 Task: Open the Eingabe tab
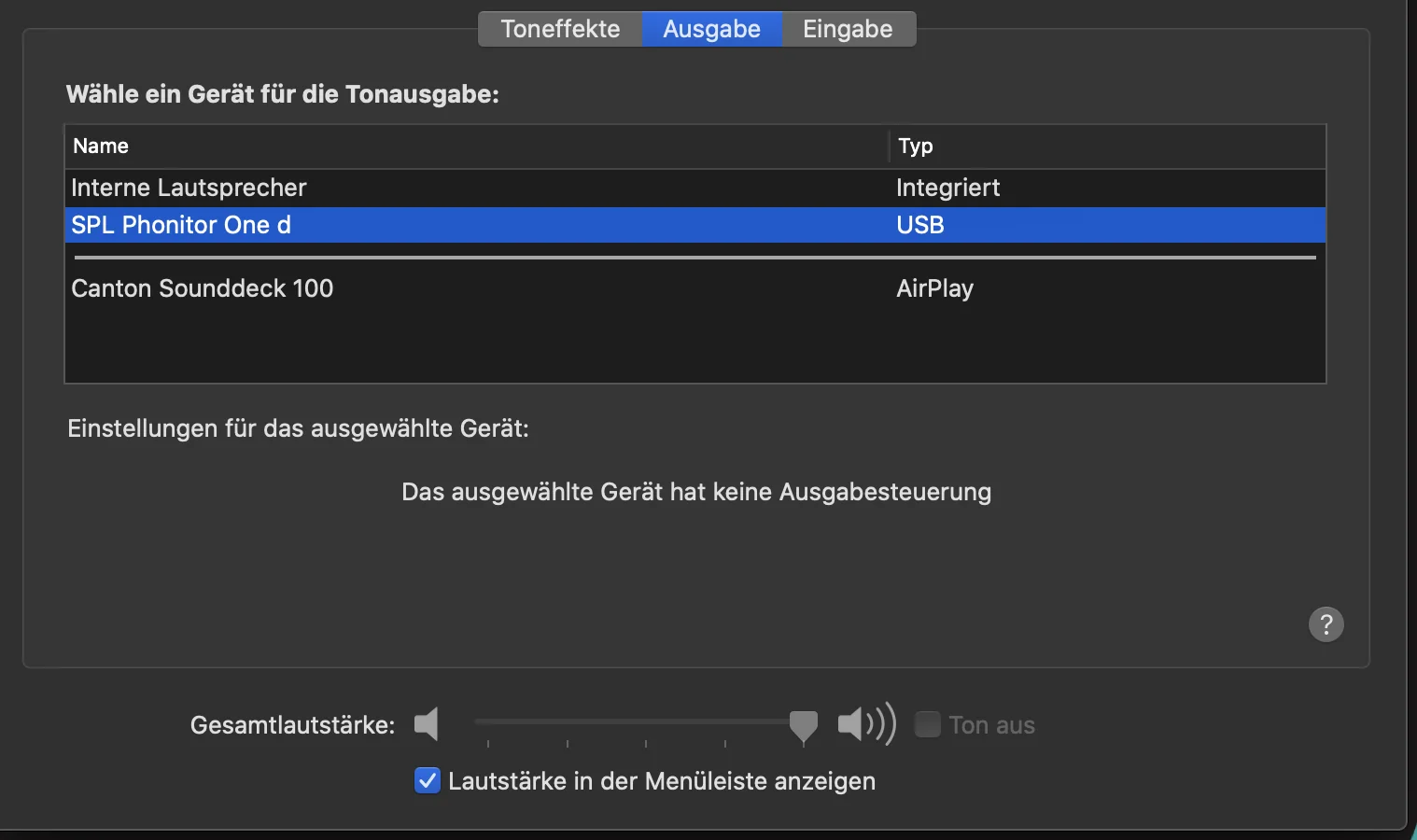point(849,29)
